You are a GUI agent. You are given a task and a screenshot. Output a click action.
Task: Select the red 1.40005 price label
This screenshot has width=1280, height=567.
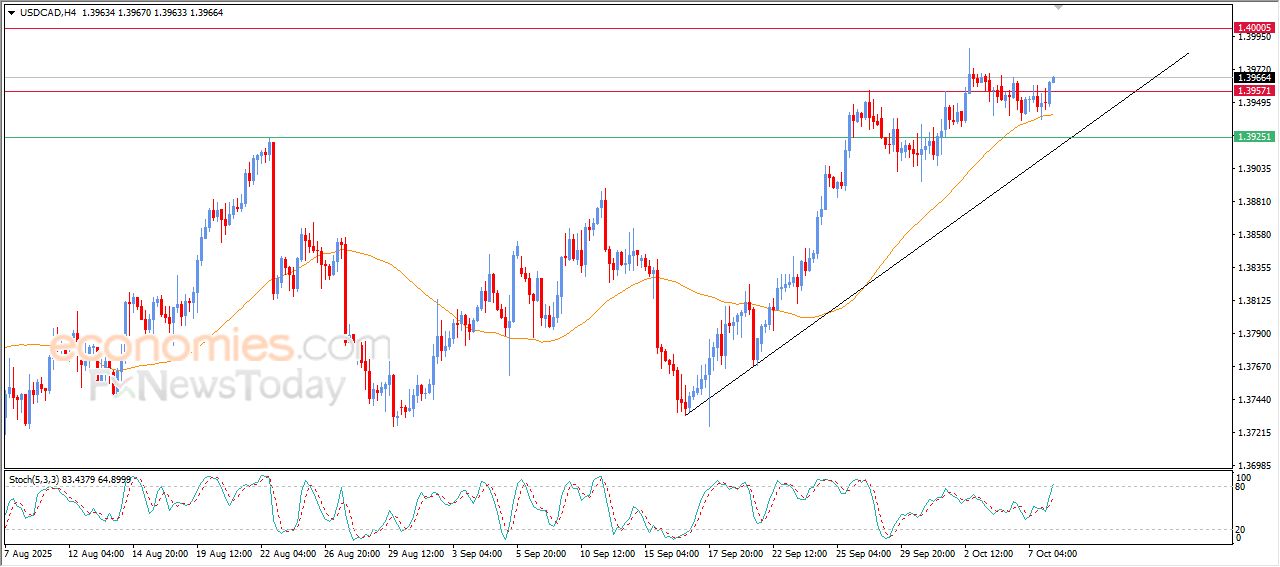(1254, 28)
